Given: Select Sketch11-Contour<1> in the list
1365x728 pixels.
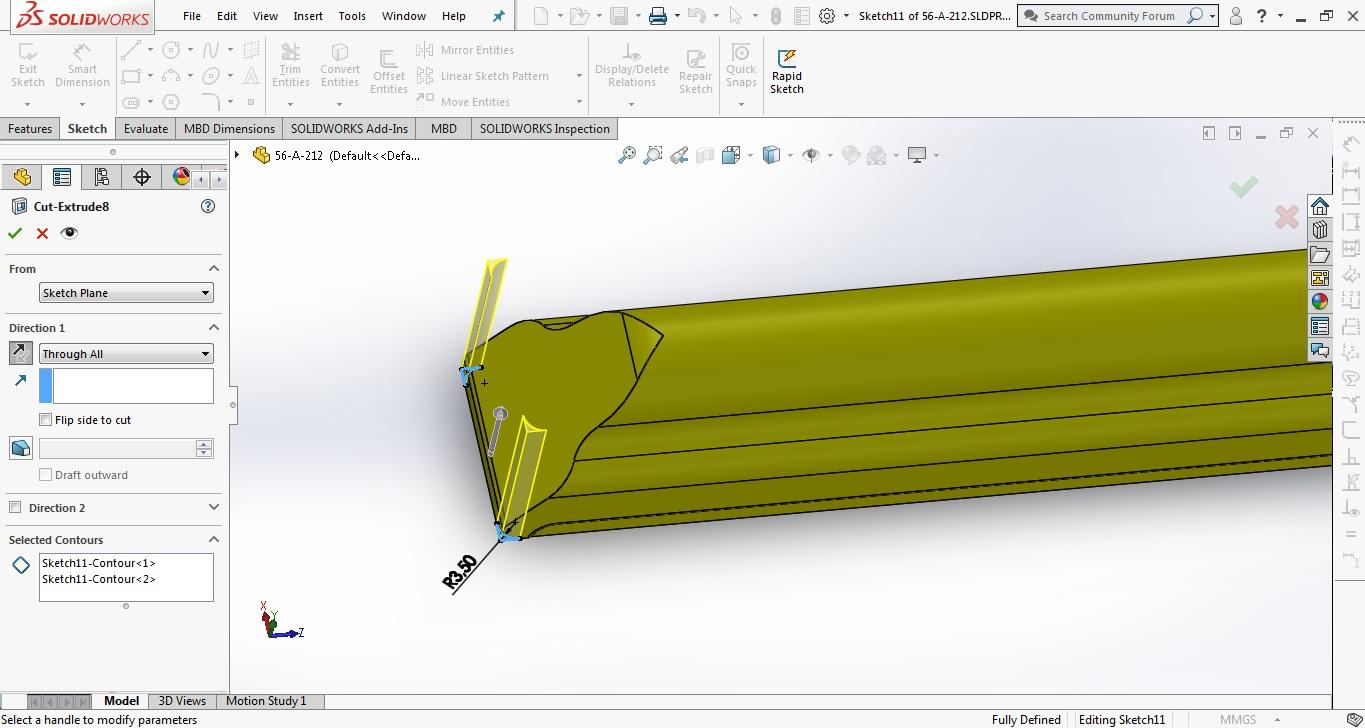Looking at the screenshot, I should (x=99, y=563).
